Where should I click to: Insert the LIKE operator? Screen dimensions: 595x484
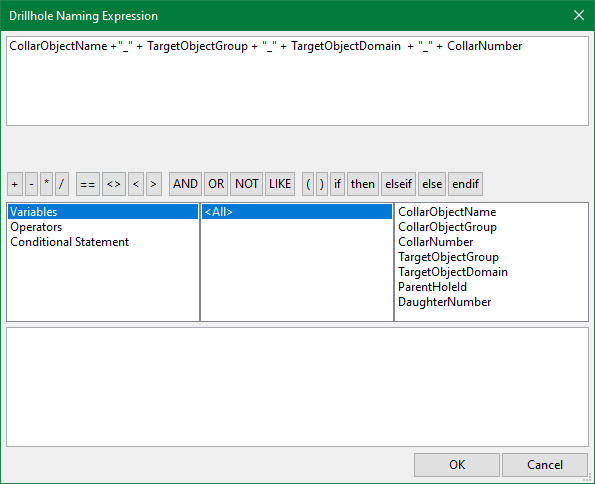[280, 184]
